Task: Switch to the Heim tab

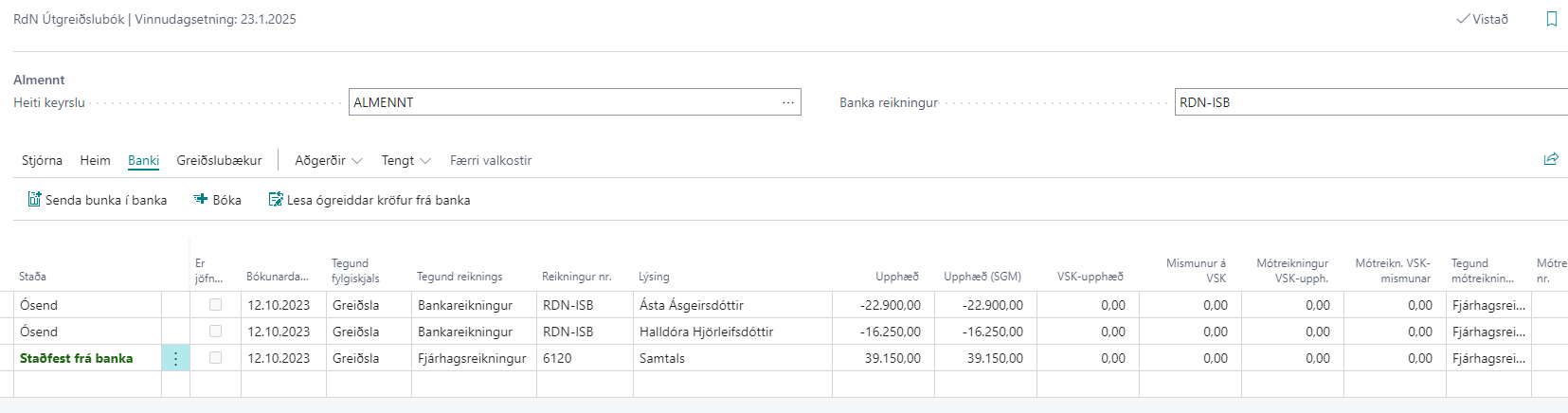Action: click(95, 160)
